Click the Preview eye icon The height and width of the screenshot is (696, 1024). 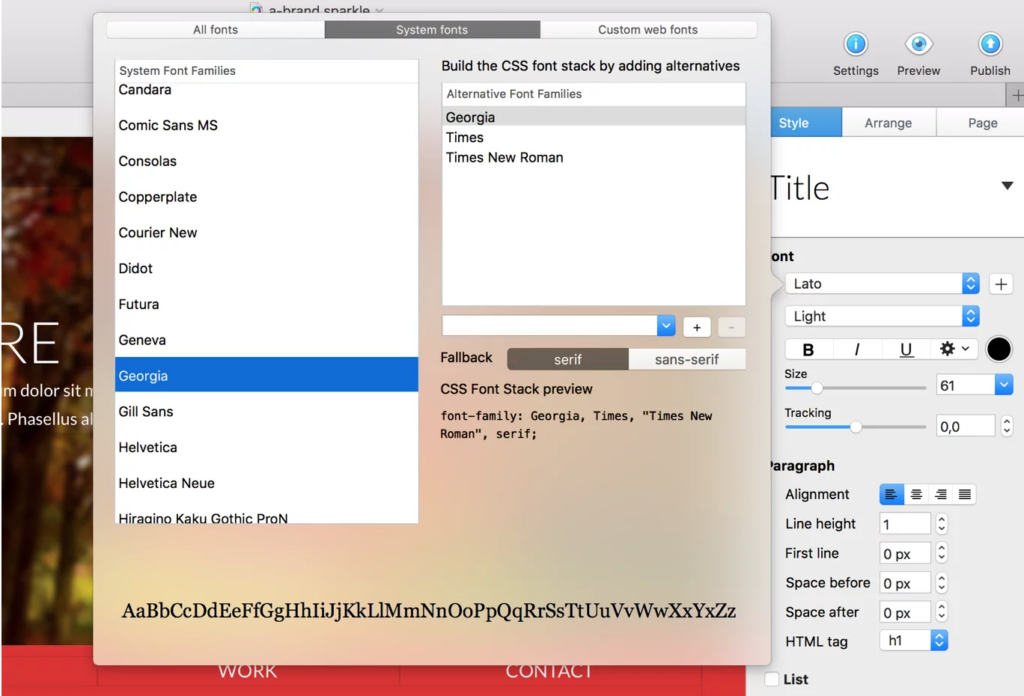coord(918,45)
